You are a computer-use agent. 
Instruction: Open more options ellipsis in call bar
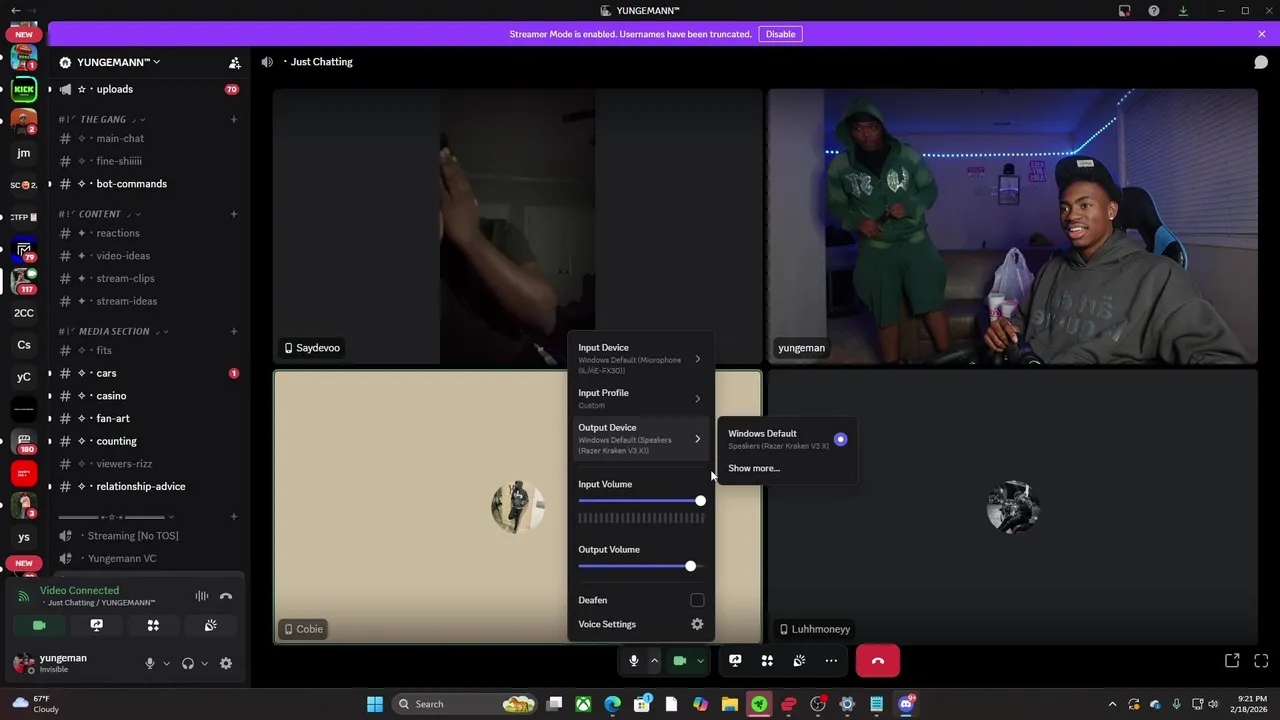831,661
